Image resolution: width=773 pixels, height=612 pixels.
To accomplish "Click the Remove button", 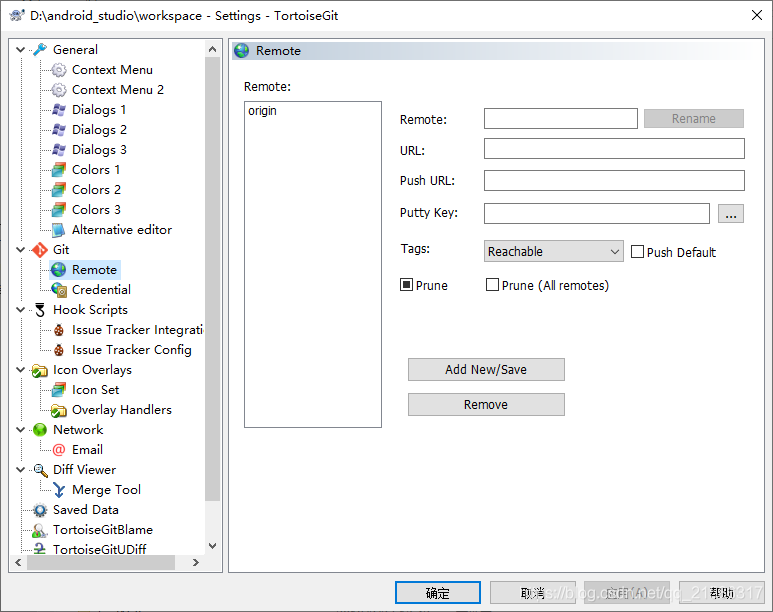I will [x=486, y=404].
